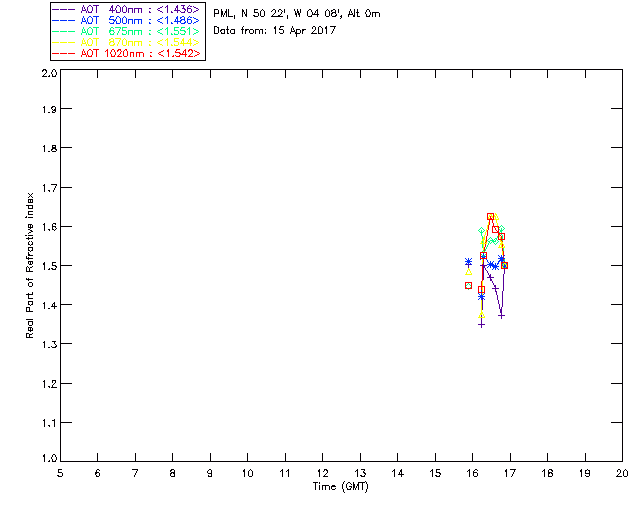
Task: Click the 1.8 y-axis tick label
Action: pos(49,148)
